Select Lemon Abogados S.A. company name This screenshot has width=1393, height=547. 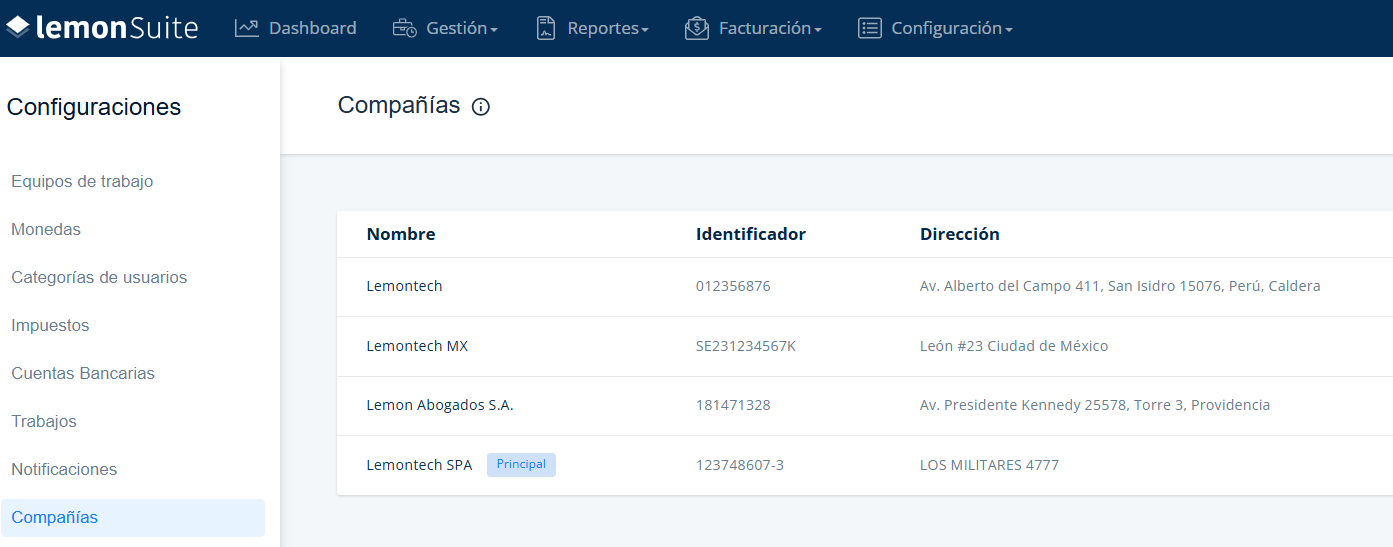[440, 406]
